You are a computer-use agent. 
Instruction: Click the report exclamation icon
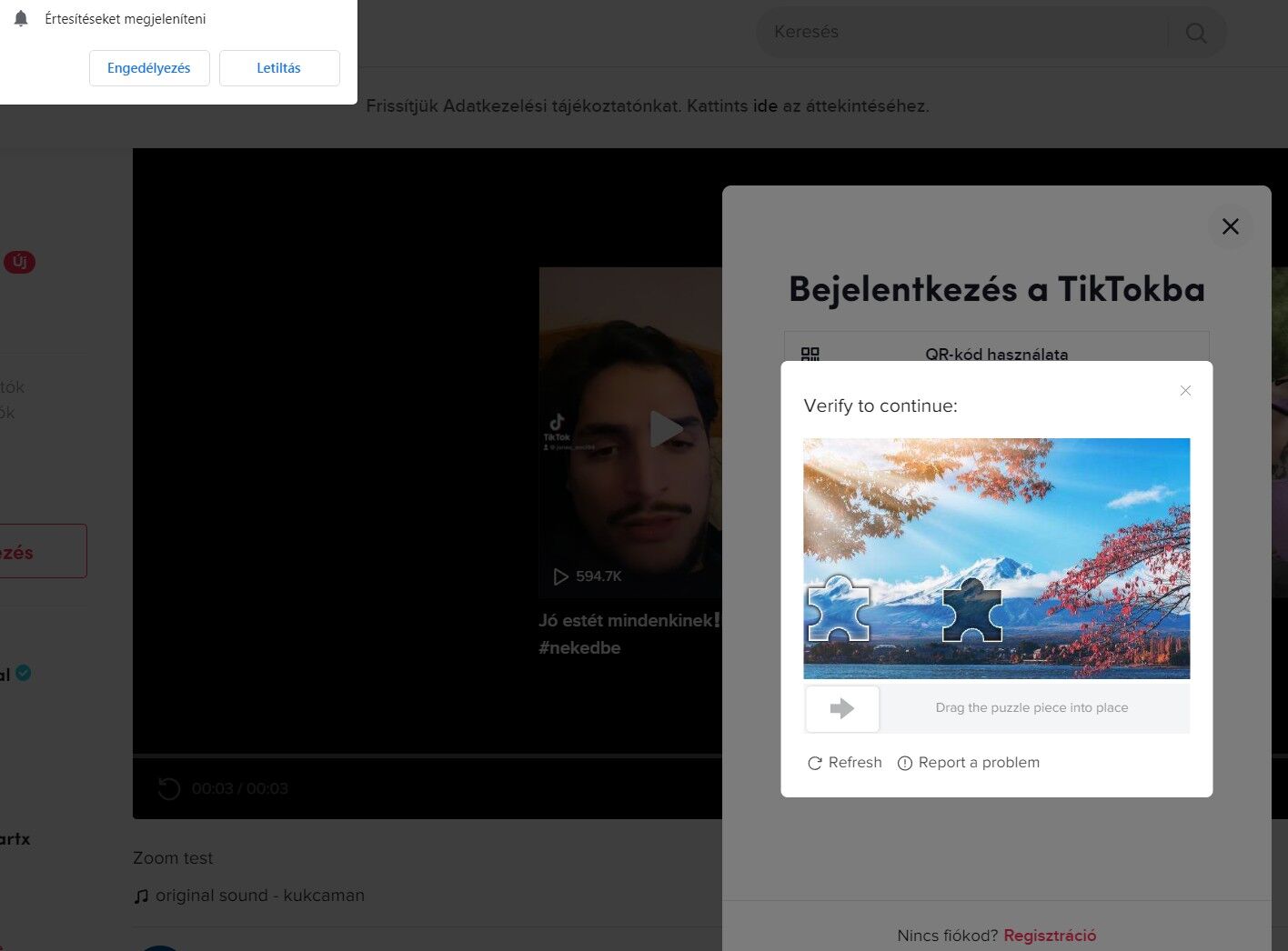click(905, 764)
